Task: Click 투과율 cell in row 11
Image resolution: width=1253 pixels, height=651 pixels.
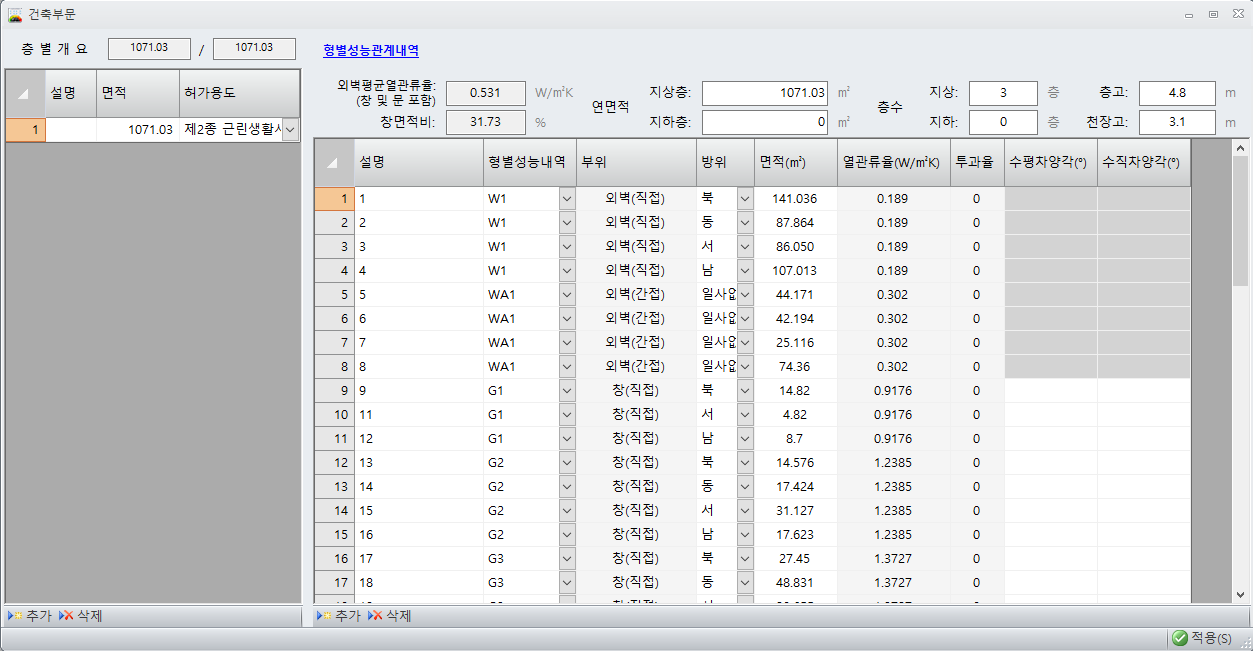Action: coord(977,439)
